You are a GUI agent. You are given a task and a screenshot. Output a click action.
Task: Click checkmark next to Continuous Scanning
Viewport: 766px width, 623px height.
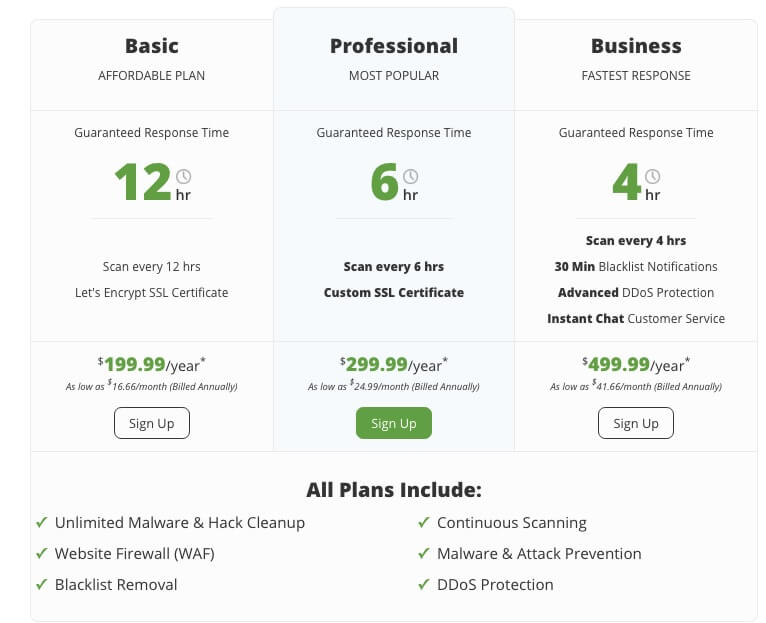(424, 522)
